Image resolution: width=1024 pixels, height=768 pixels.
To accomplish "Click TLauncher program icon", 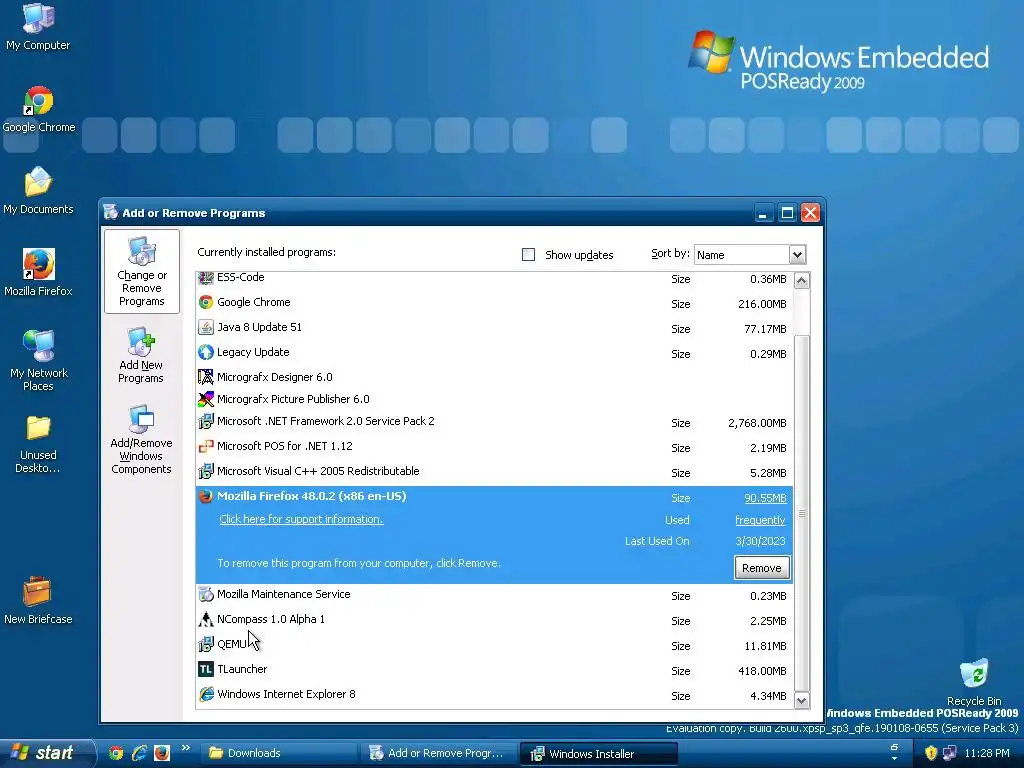I will tap(206, 669).
